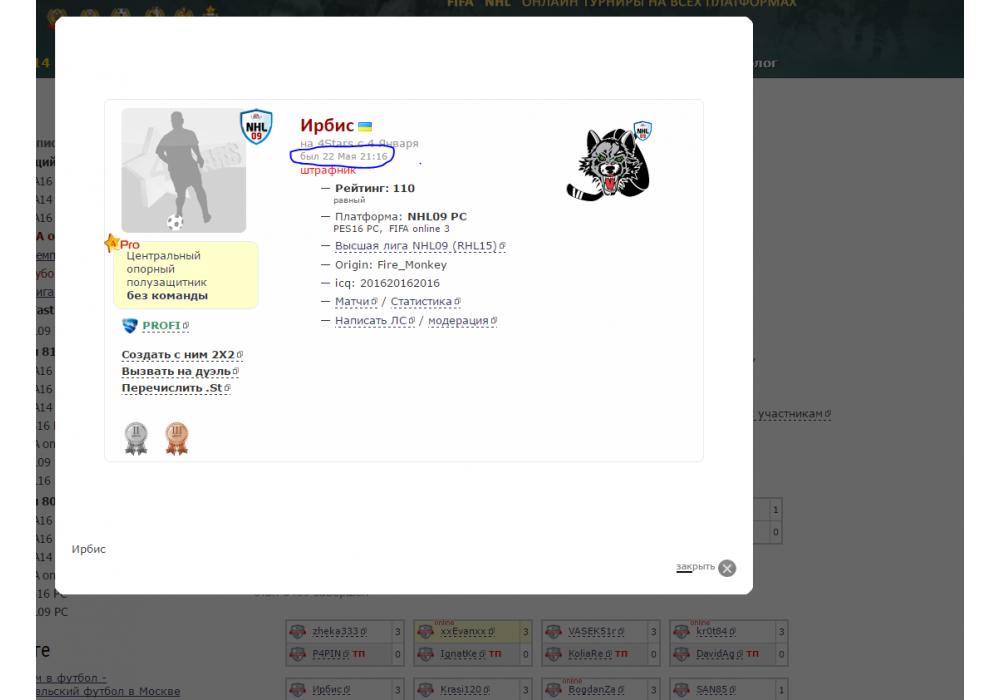
Task: Click без команды text in yellow box
Action: [x=167, y=295]
